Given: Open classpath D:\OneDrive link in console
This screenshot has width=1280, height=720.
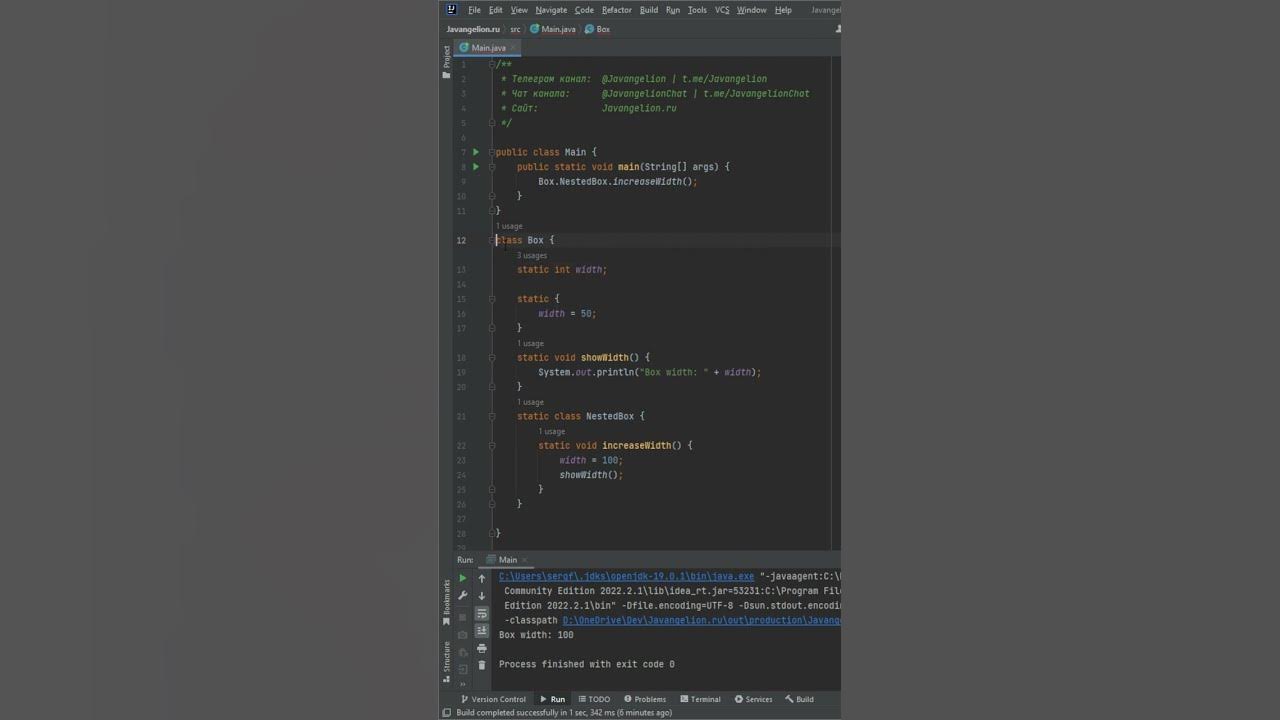Looking at the screenshot, I should pos(701,620).
